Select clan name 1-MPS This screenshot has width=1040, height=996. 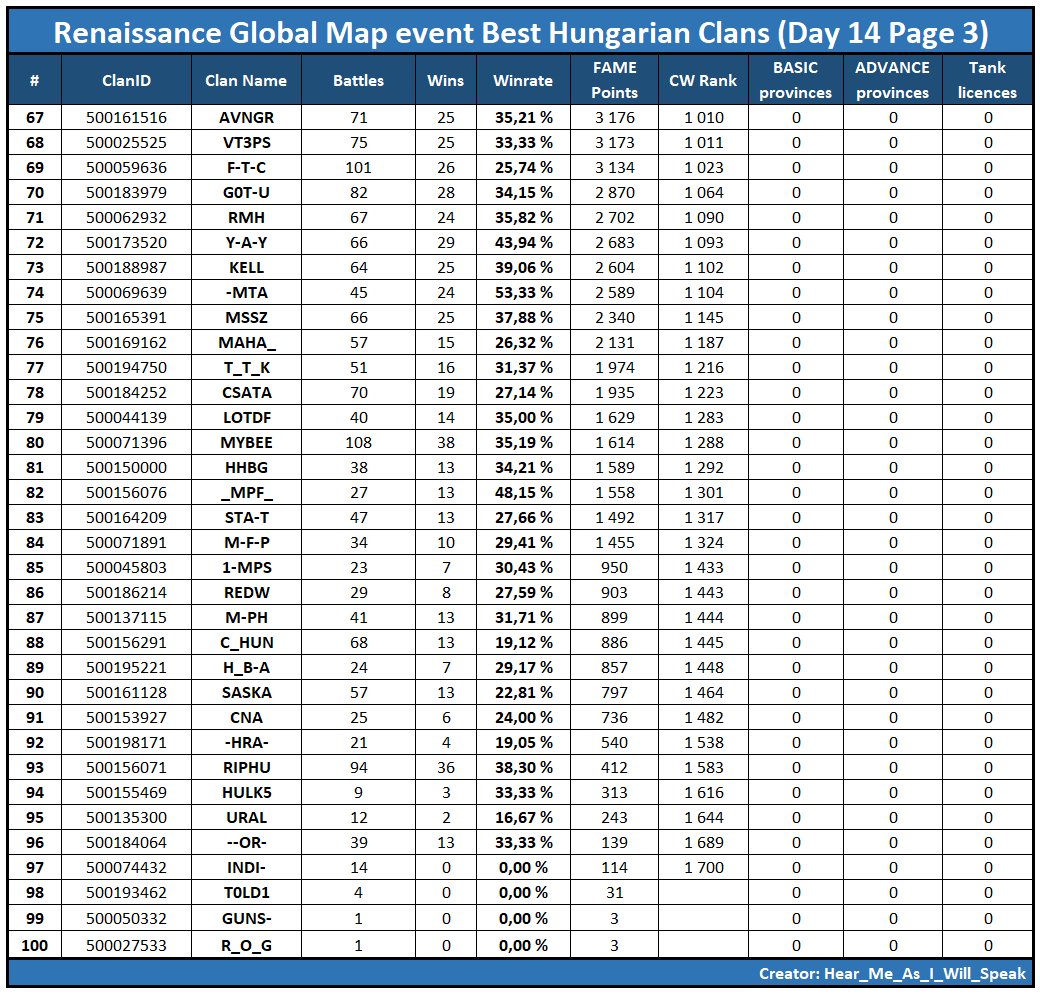(247, 568)
